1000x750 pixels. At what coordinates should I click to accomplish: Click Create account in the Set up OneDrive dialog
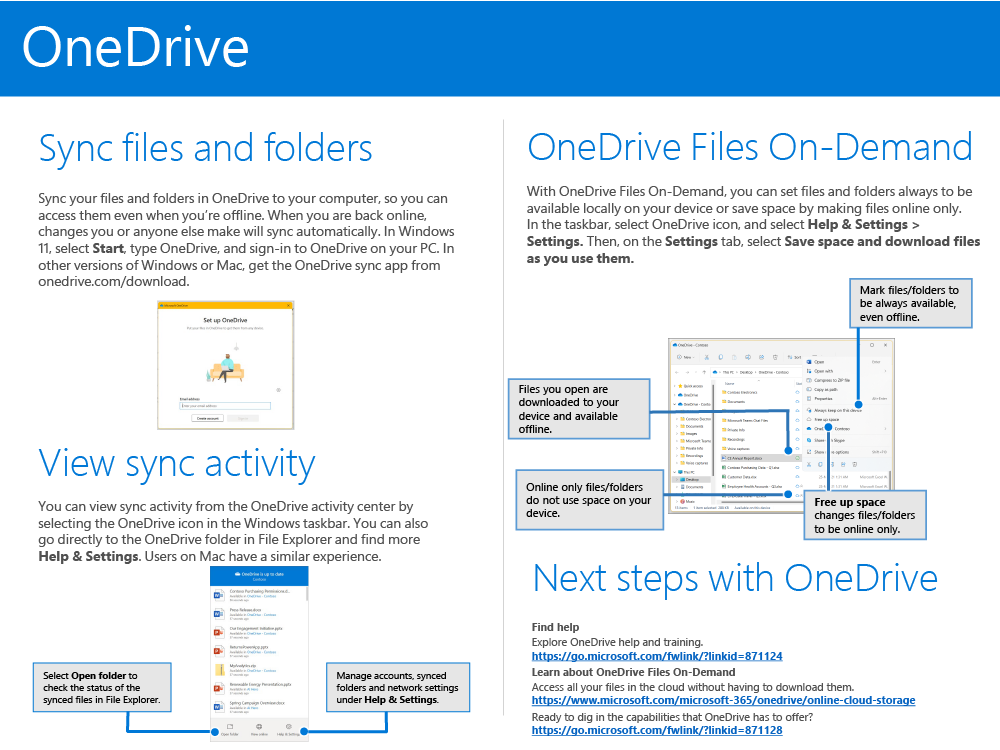207,418
